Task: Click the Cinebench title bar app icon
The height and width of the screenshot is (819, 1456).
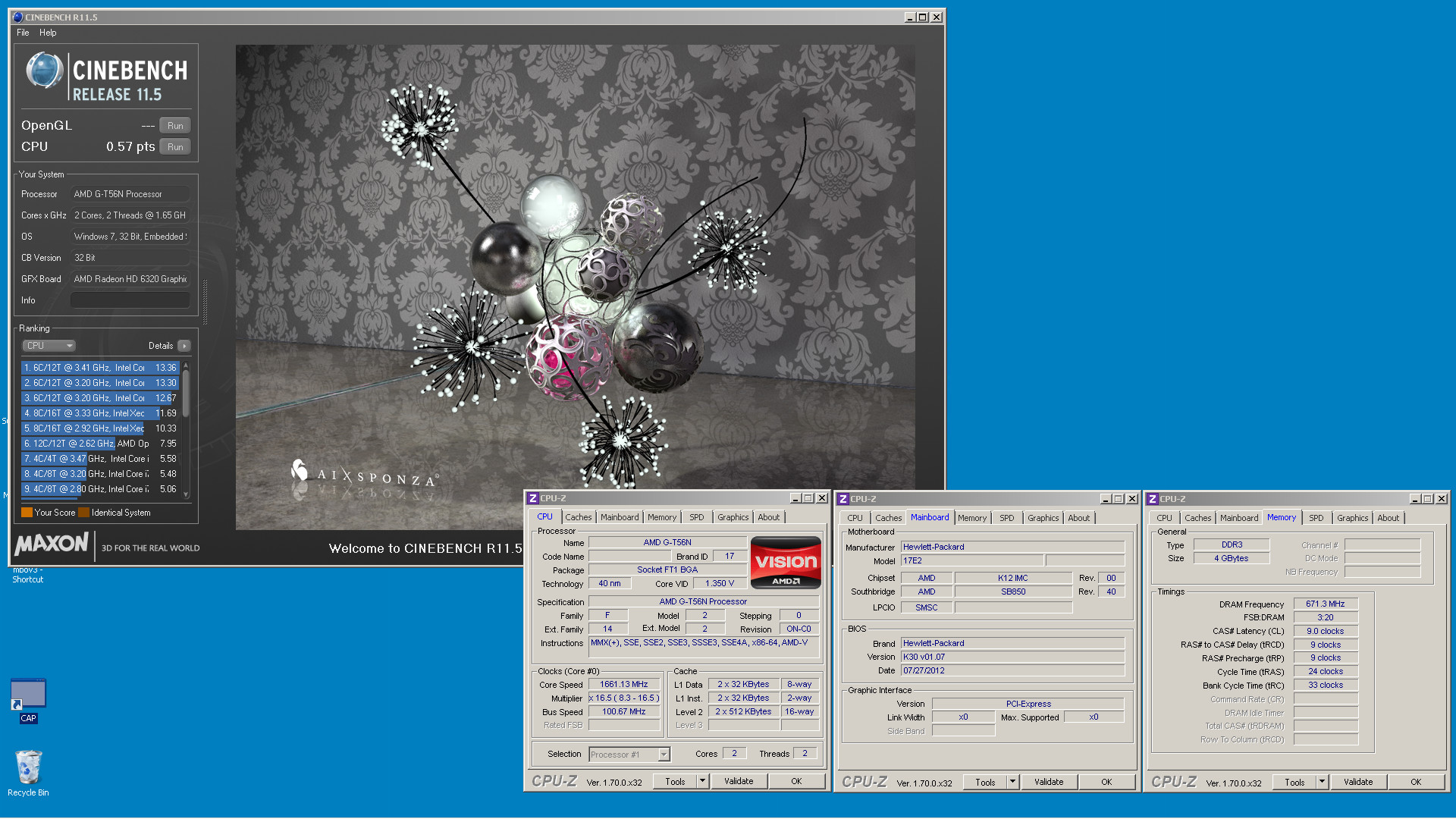Action: click(x=18, y=17)
